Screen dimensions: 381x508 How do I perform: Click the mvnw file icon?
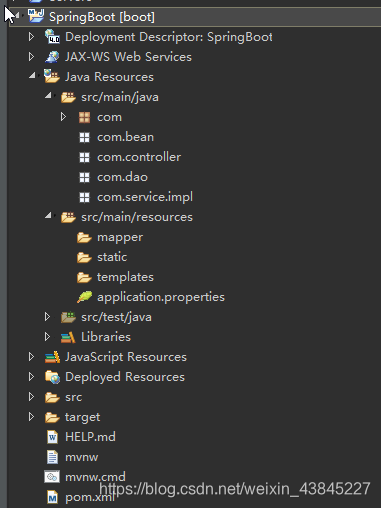tap(52, 457)
